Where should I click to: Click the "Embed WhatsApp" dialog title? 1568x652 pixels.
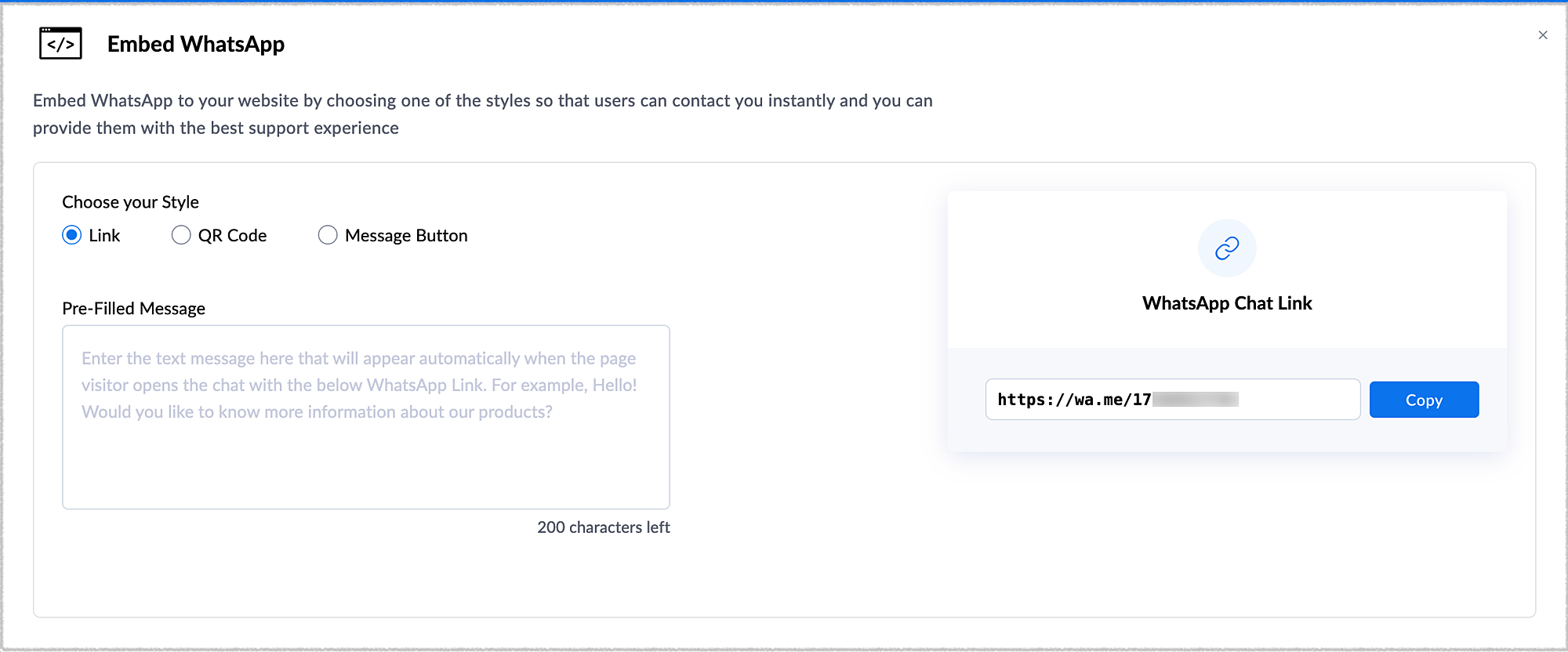pyautogui.click(x=196, y=45)
